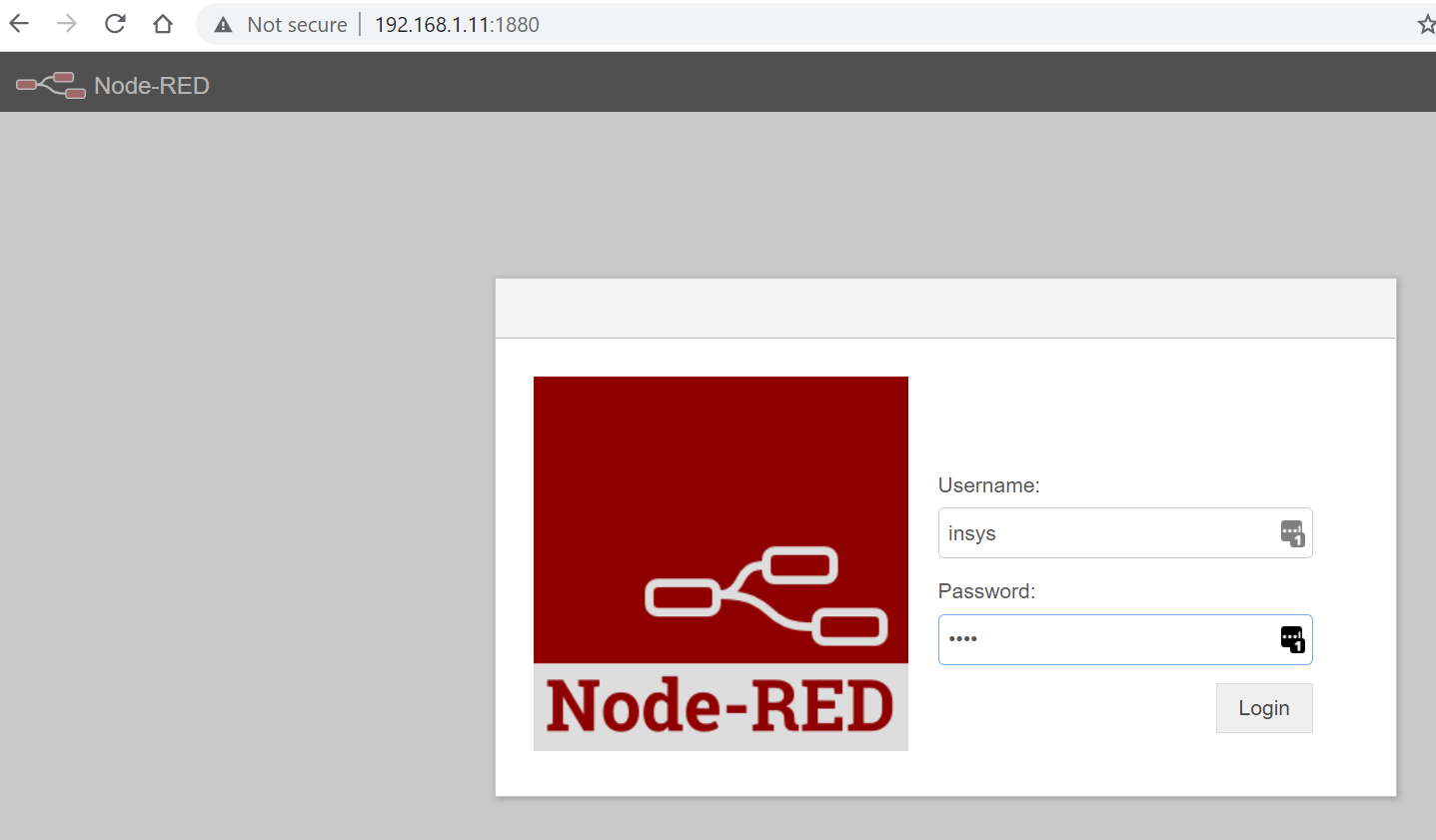Viewport: 1436px width, 840px height.
Task: Click the Password: label
Action: pos(986,591)
